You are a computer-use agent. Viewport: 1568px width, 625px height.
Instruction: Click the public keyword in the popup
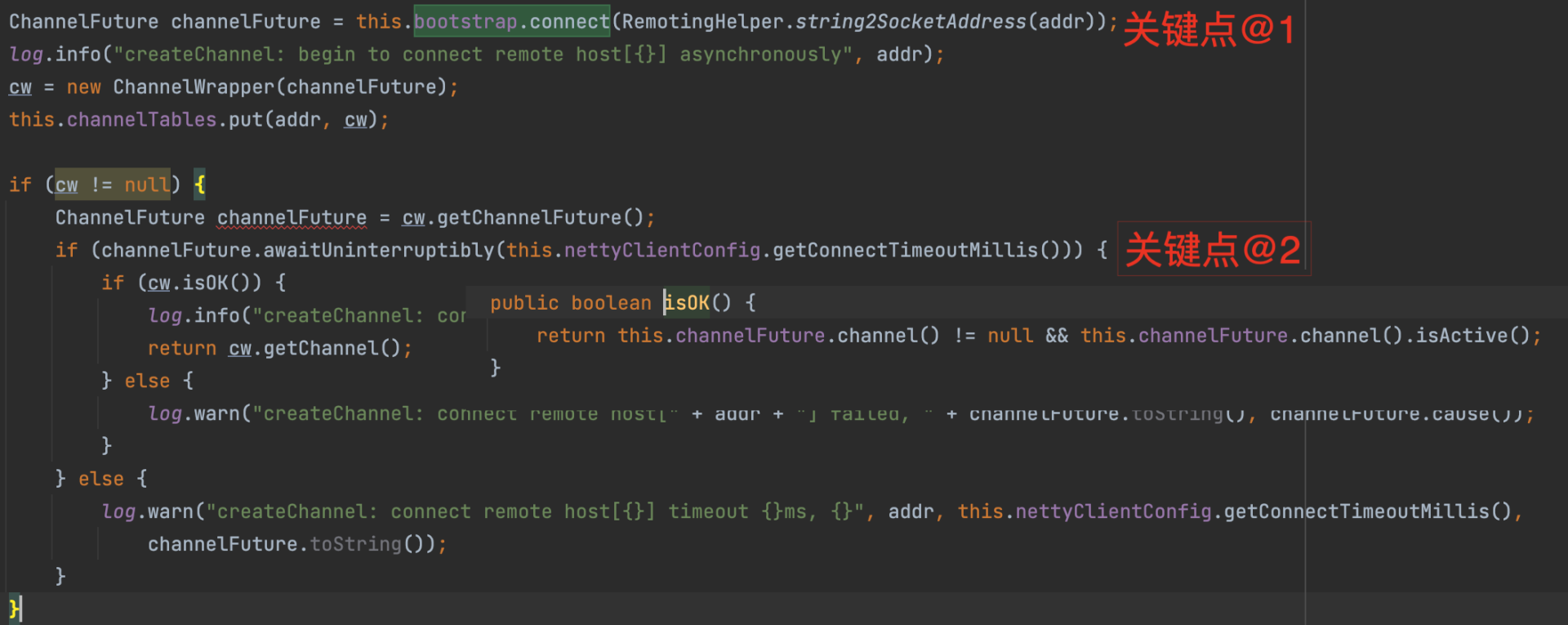point(524,303)
